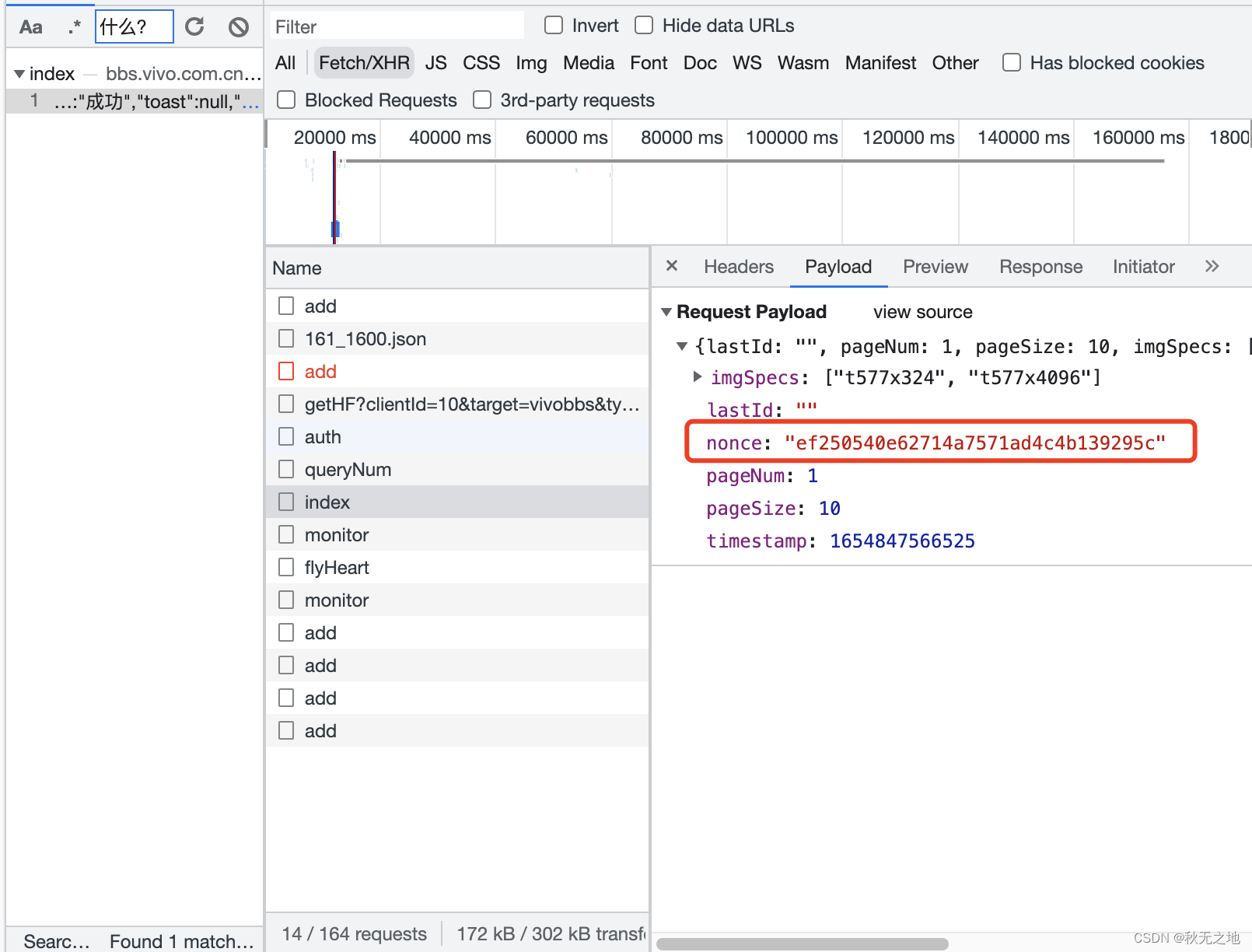The image size is (1252, 952).
Task: Open the Payload tab
Action: (838, 267)
